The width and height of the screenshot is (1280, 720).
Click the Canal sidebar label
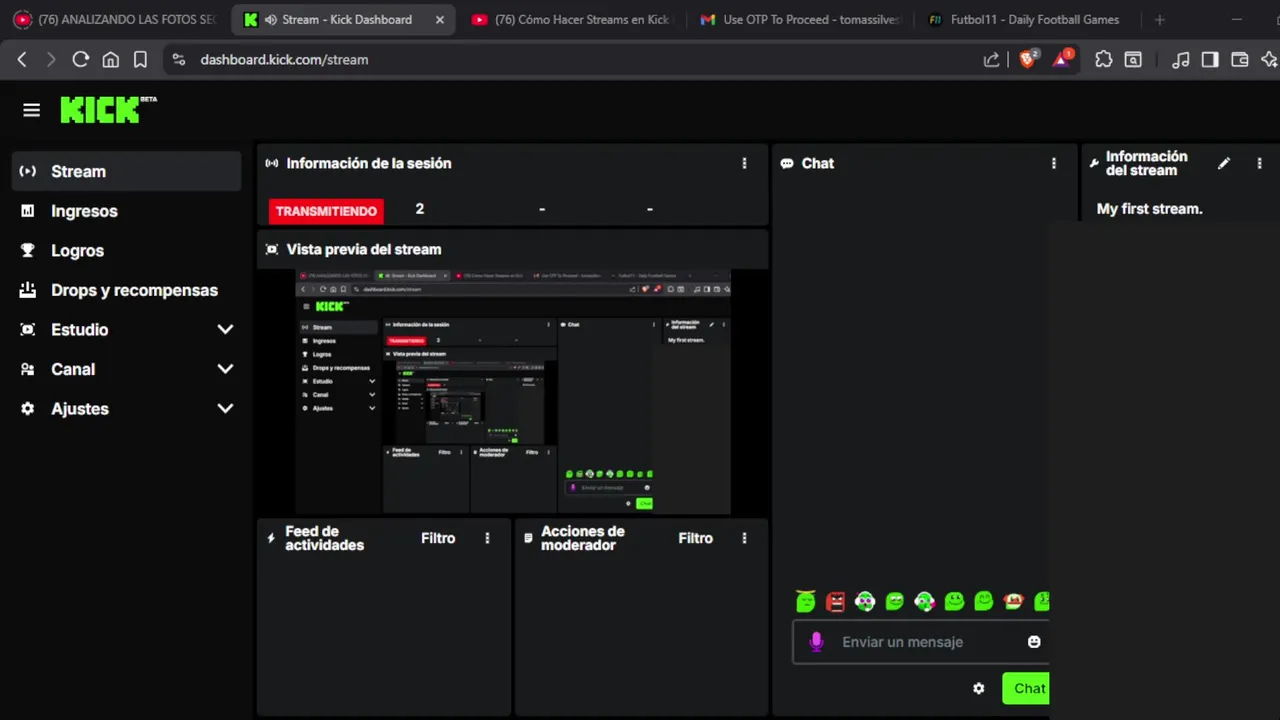[73, 369]
